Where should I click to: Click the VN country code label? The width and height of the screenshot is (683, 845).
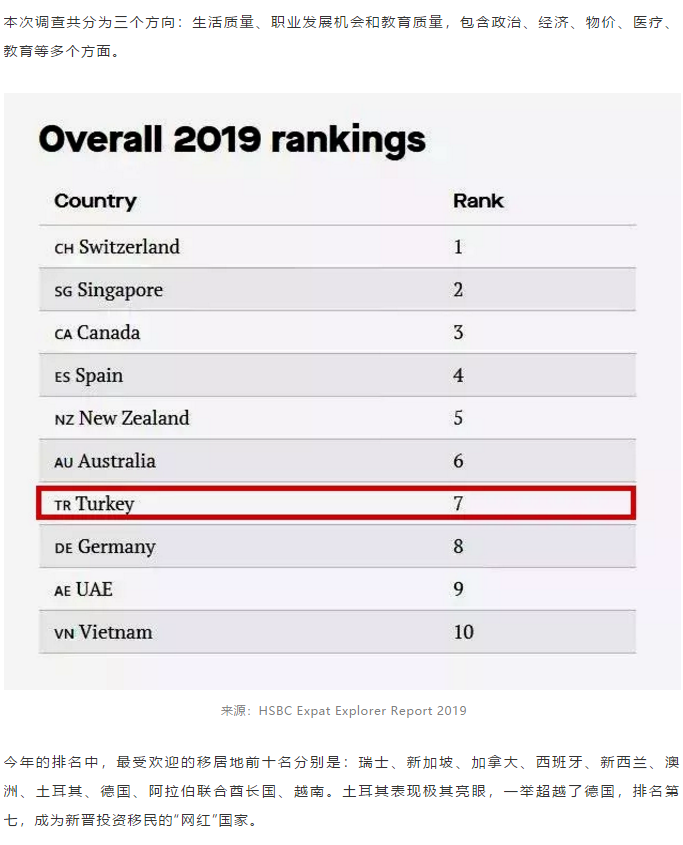click(64, 634)
